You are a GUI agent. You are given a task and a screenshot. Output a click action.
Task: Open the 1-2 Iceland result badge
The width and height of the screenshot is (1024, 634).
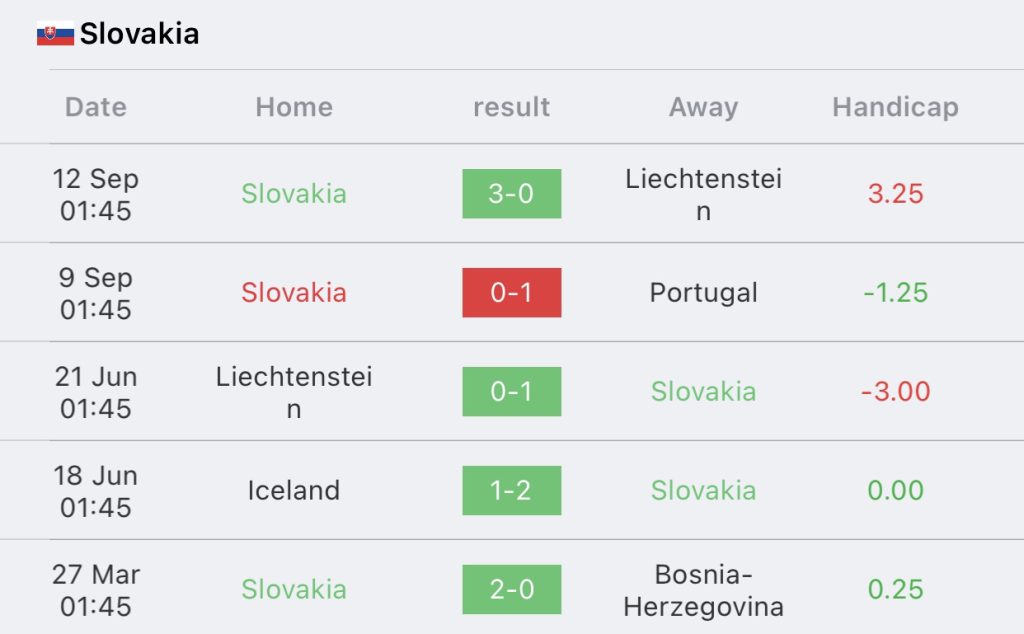click(511, 490)
